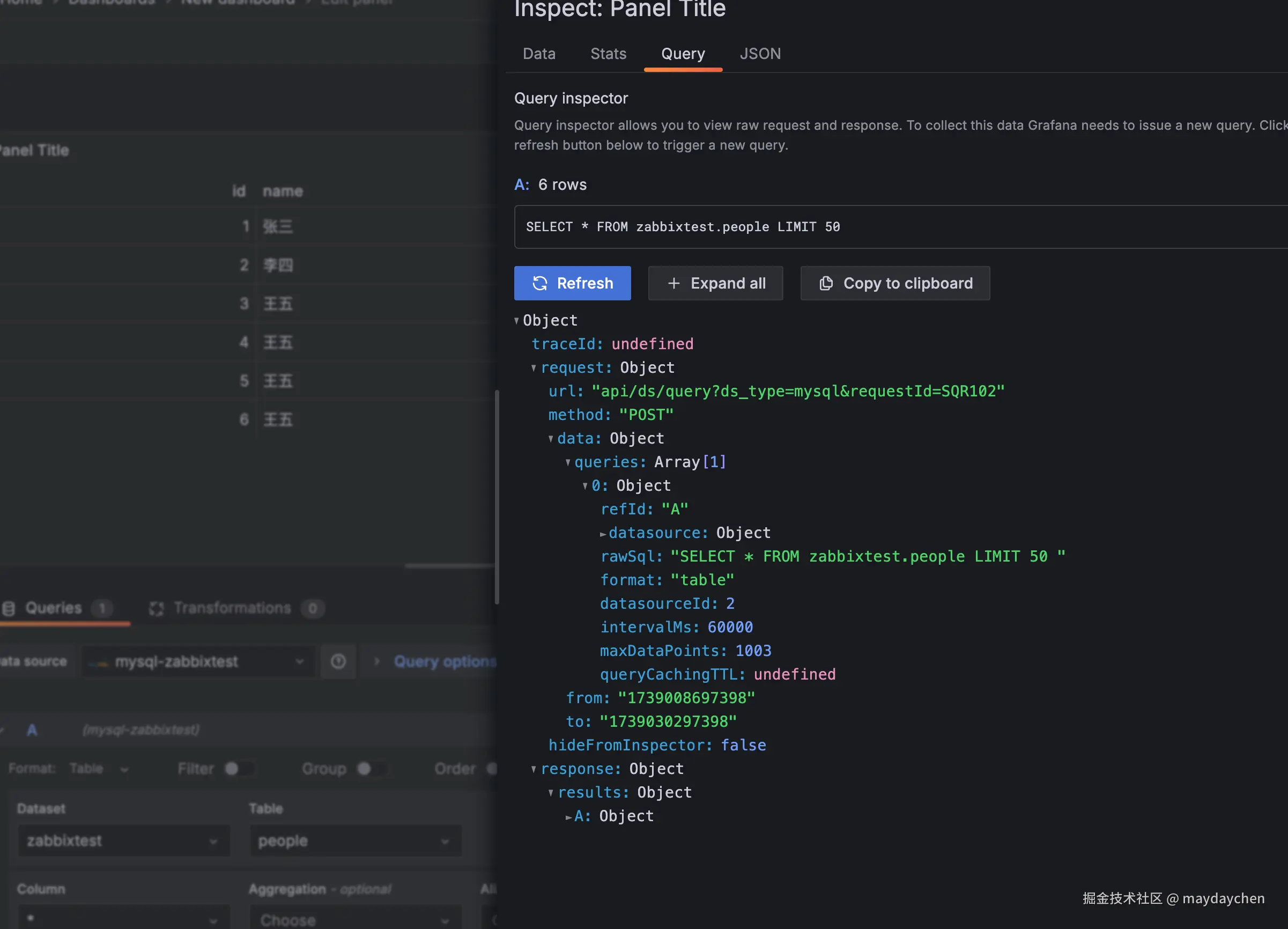
Task: Switch to the Stats tab
Action: (608, 54)
